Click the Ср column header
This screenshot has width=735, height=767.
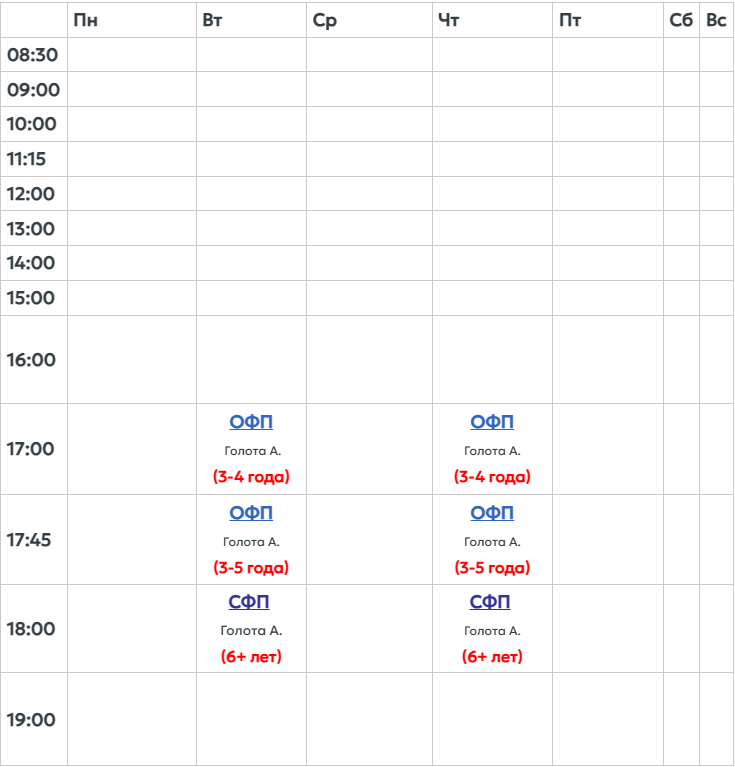coord(325,21)
